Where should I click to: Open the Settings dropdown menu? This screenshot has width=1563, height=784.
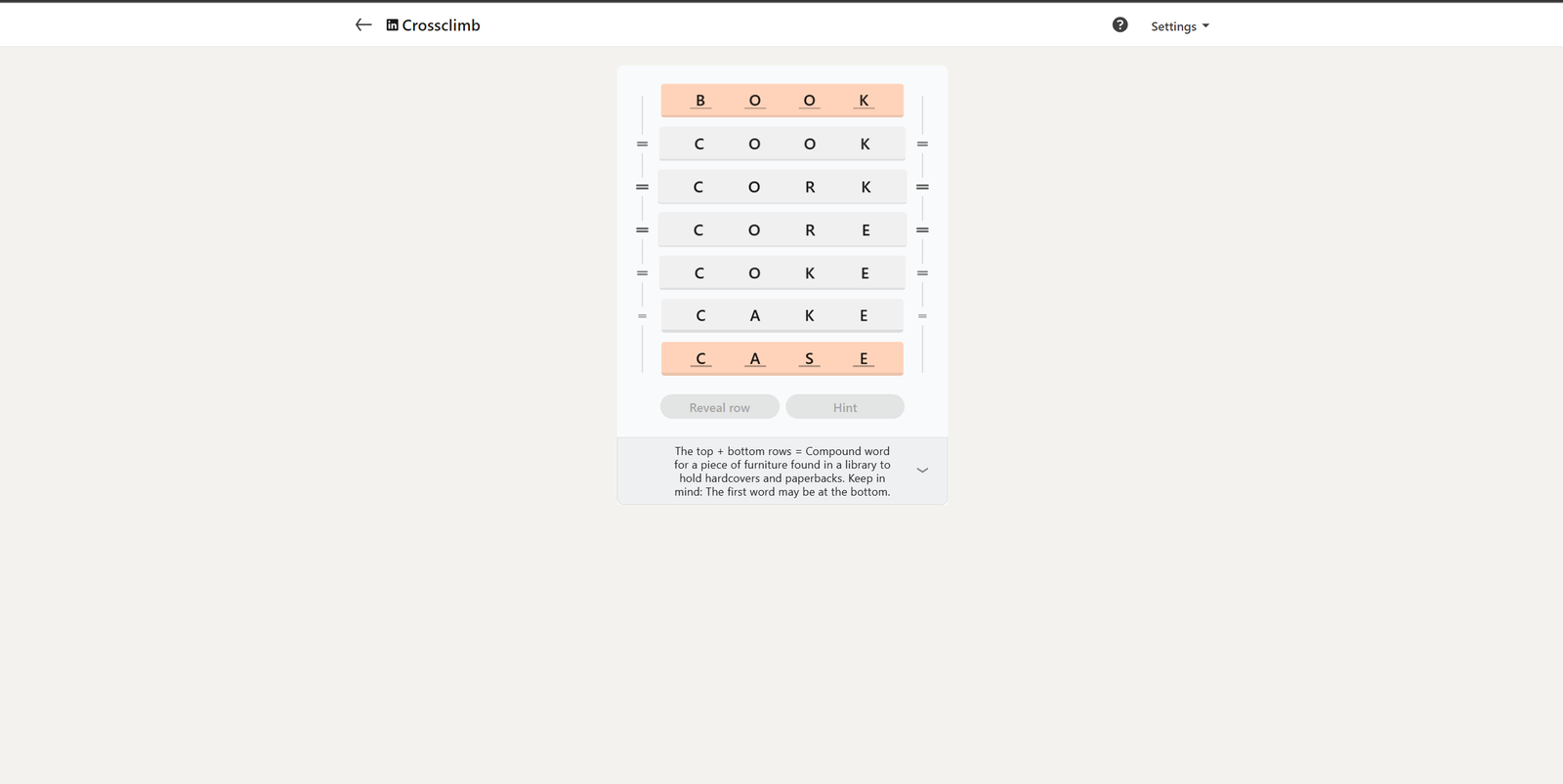tap(1179, 26)
